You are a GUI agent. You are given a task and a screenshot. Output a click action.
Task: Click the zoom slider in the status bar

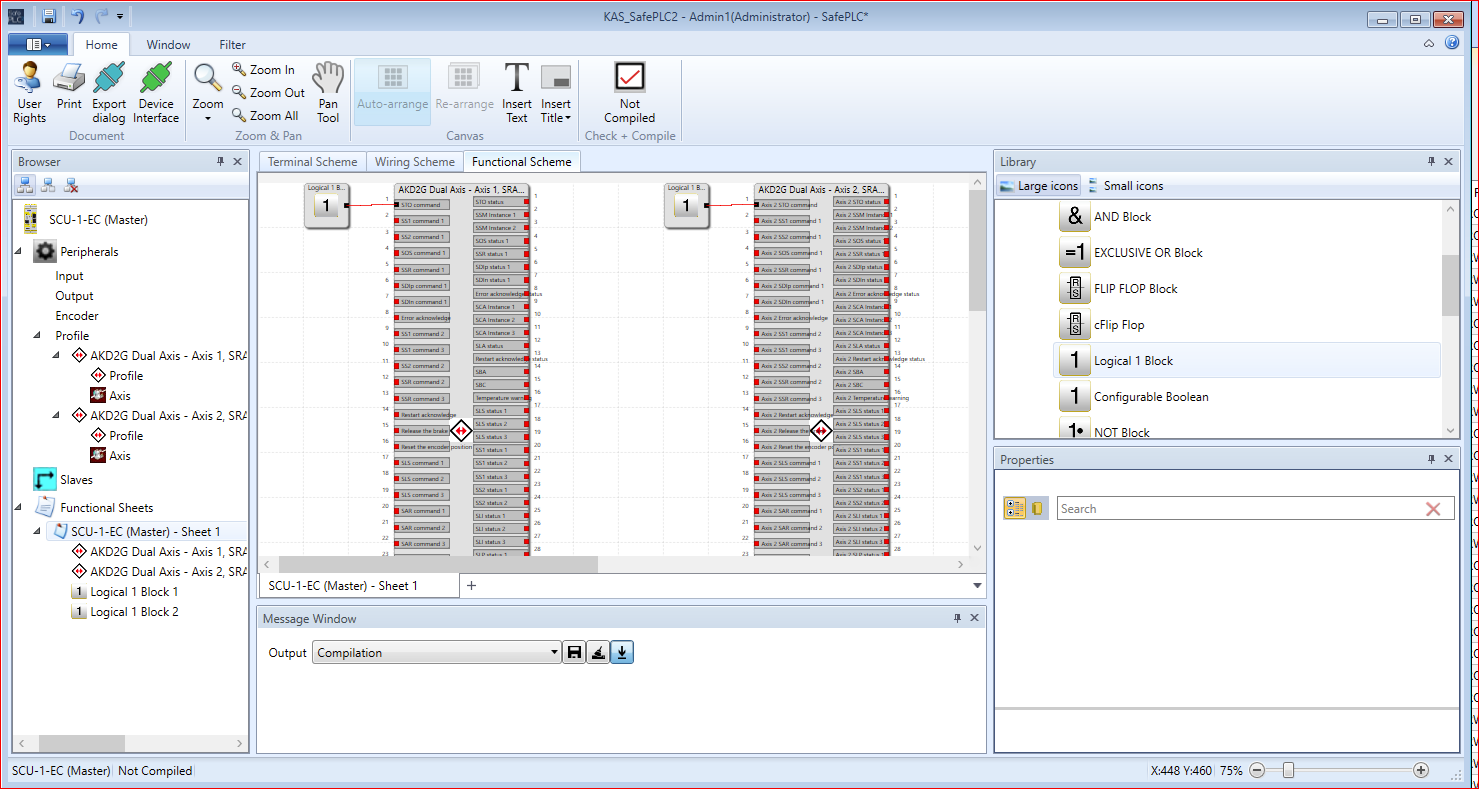click(1289, 770)
